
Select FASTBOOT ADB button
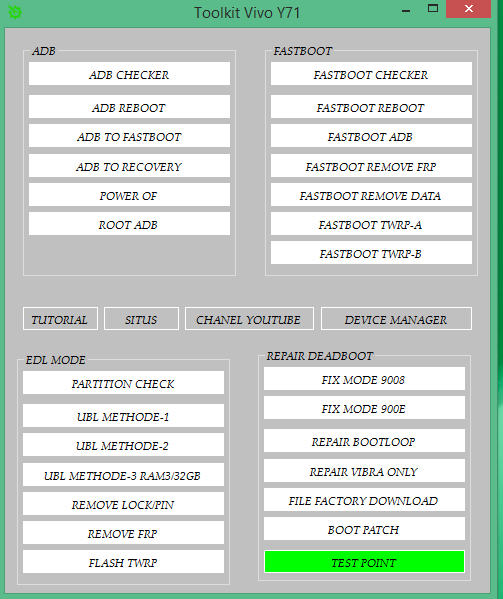(371, 136)
